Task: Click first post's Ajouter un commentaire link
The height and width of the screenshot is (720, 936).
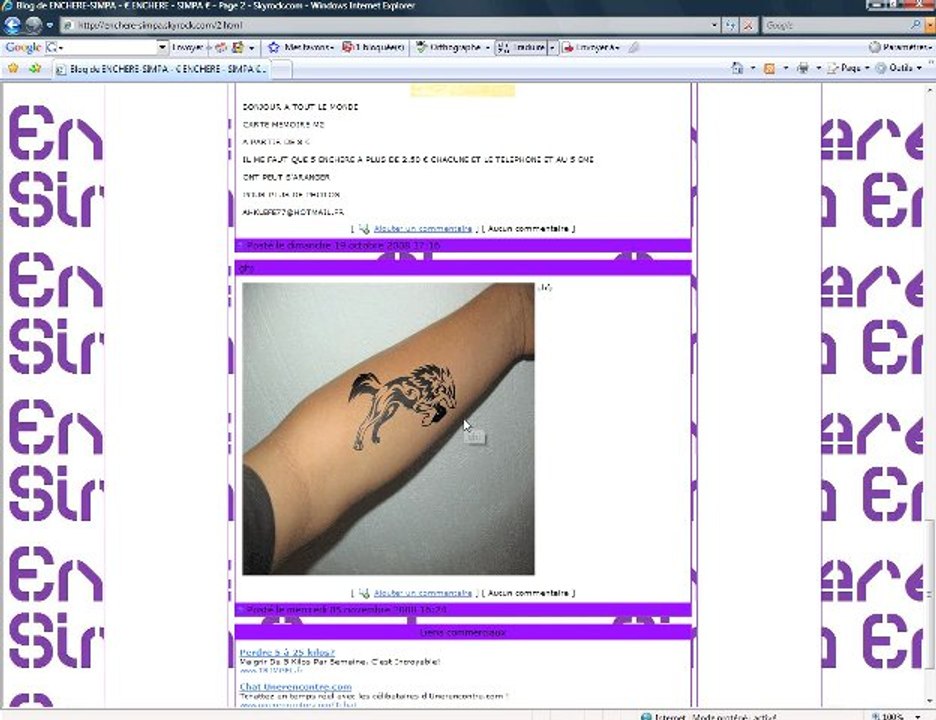Action: [423, 229]
